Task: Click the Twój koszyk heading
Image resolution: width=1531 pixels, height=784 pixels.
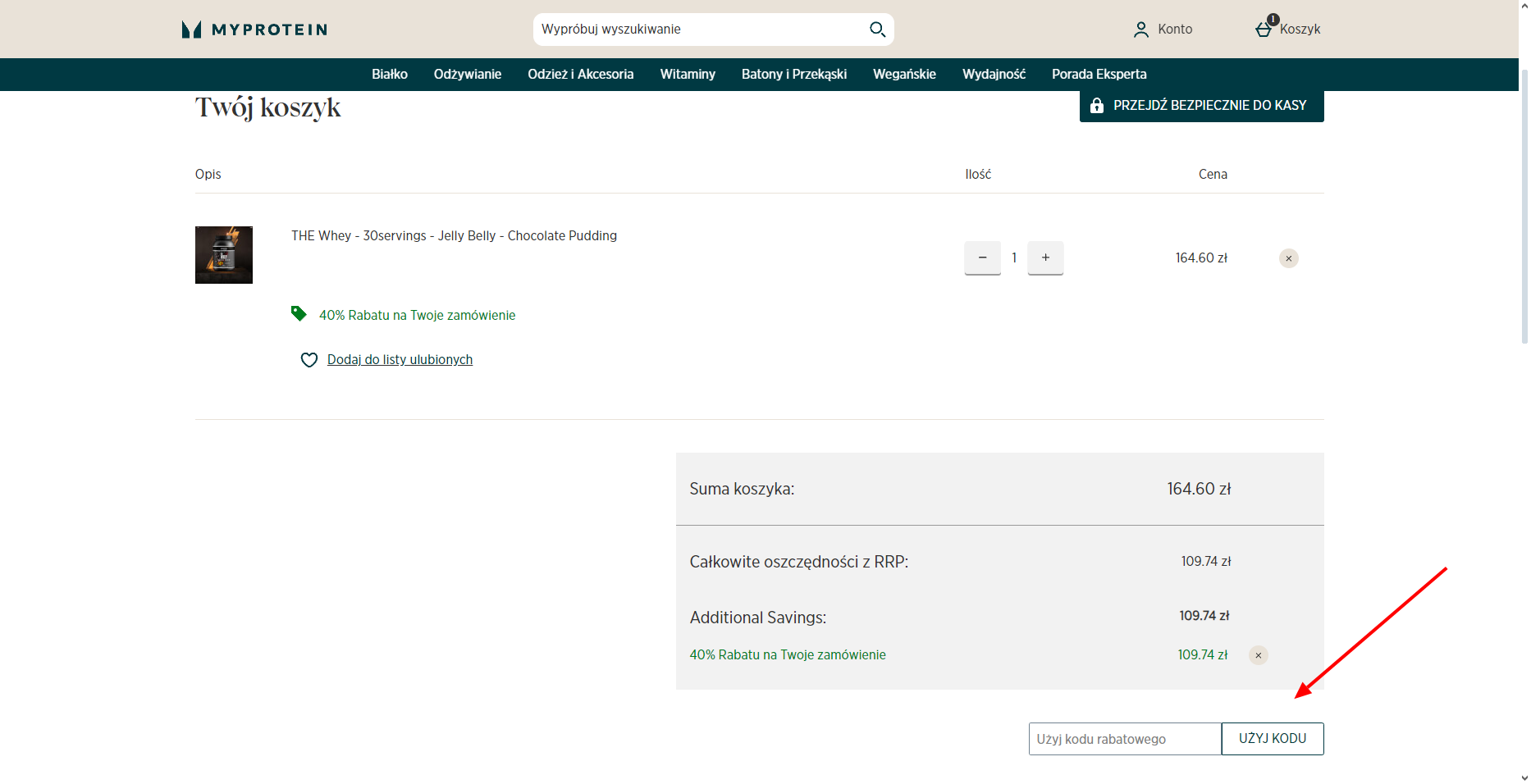Action: coord(267,108)
